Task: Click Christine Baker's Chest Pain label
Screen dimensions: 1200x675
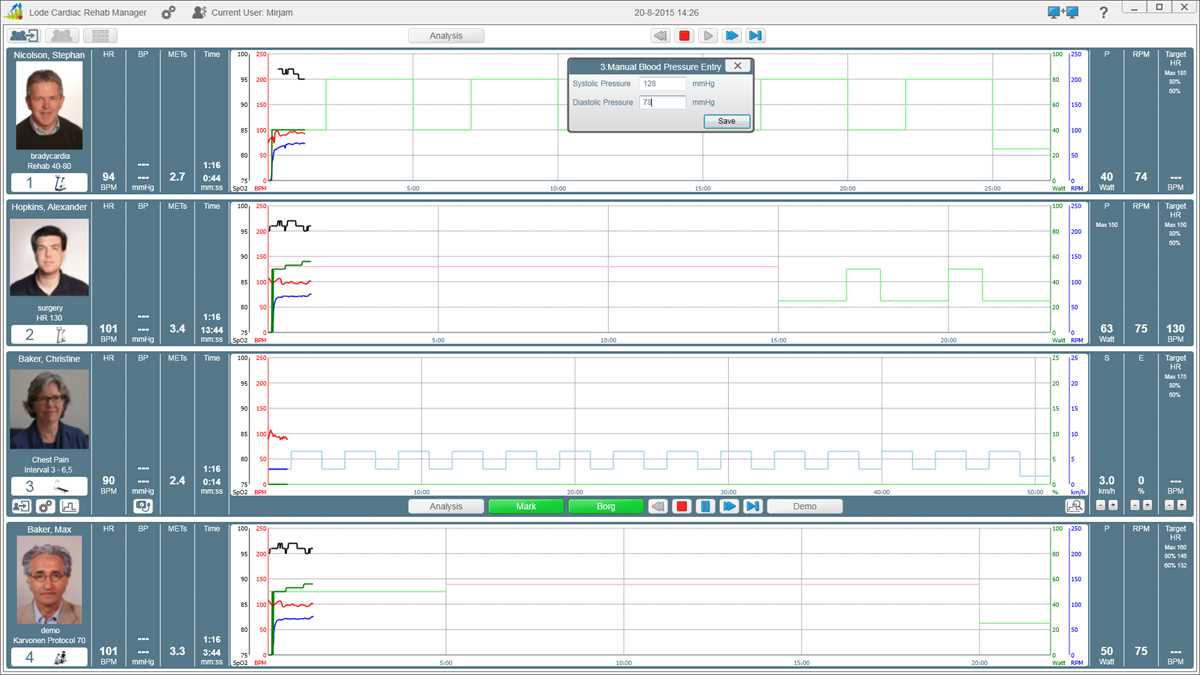Action: (x=49, y=459)
